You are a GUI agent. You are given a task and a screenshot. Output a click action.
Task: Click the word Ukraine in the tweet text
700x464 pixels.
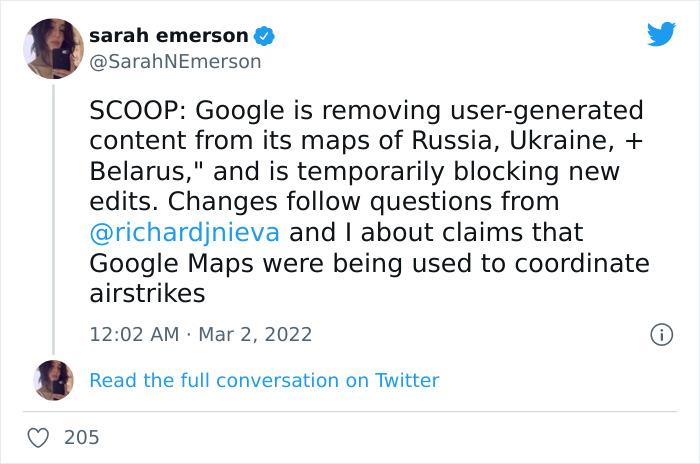click(559, 141)
